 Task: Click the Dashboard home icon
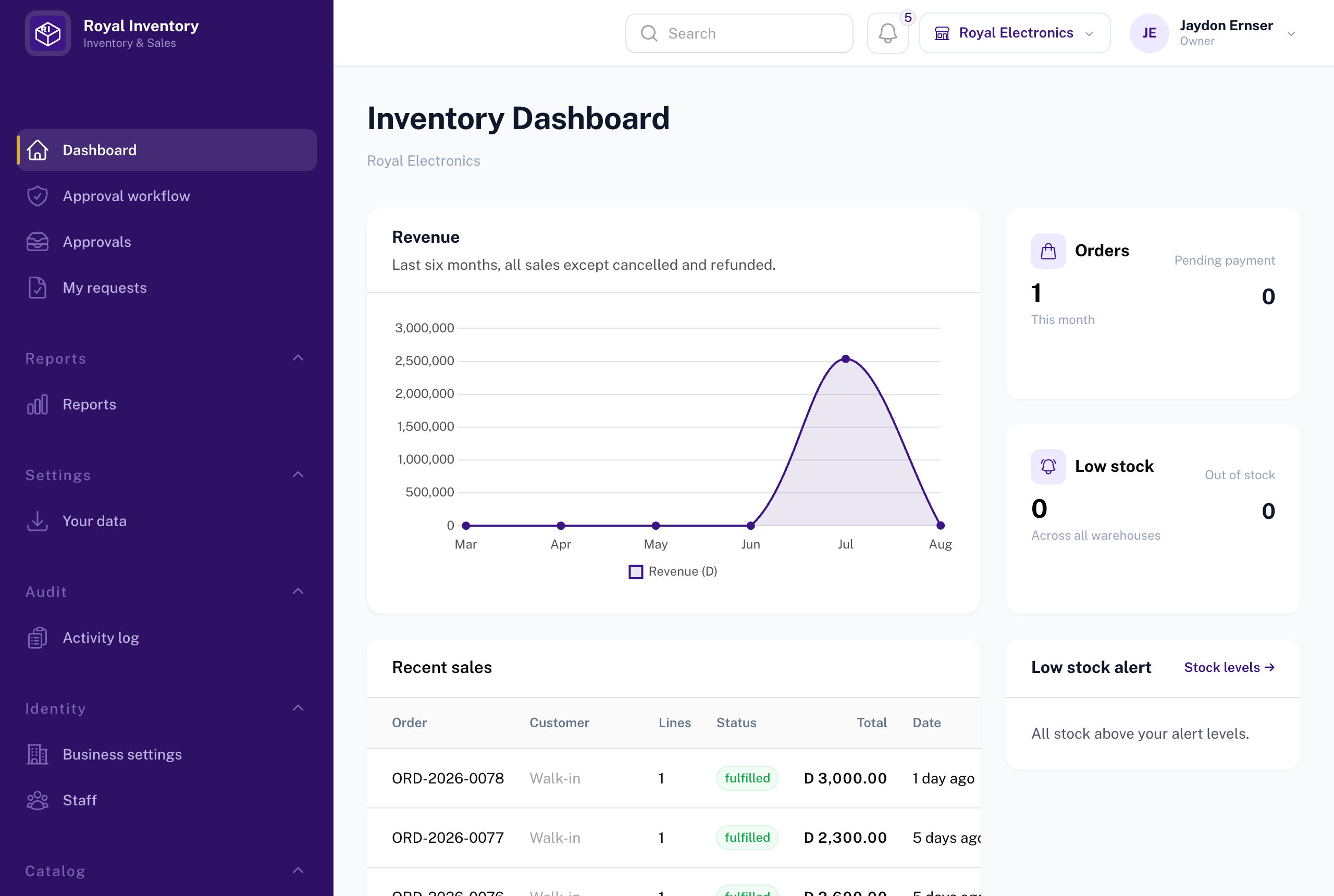point(38,150)
